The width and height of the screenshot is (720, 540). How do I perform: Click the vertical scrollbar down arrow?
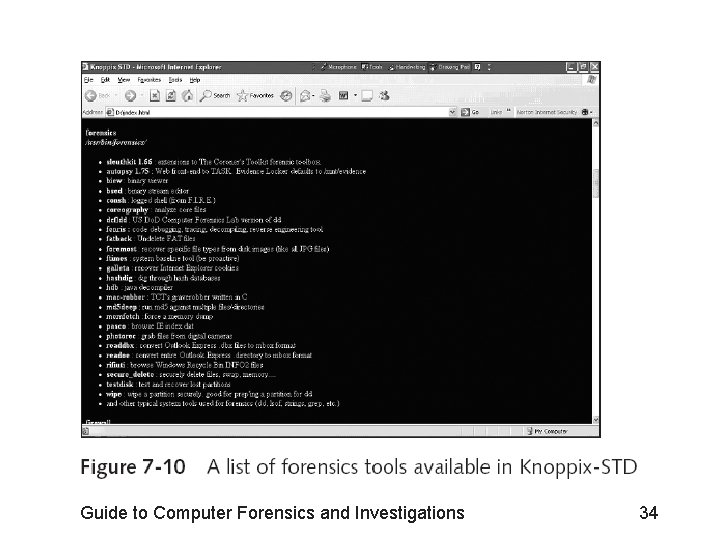point(596,420)
